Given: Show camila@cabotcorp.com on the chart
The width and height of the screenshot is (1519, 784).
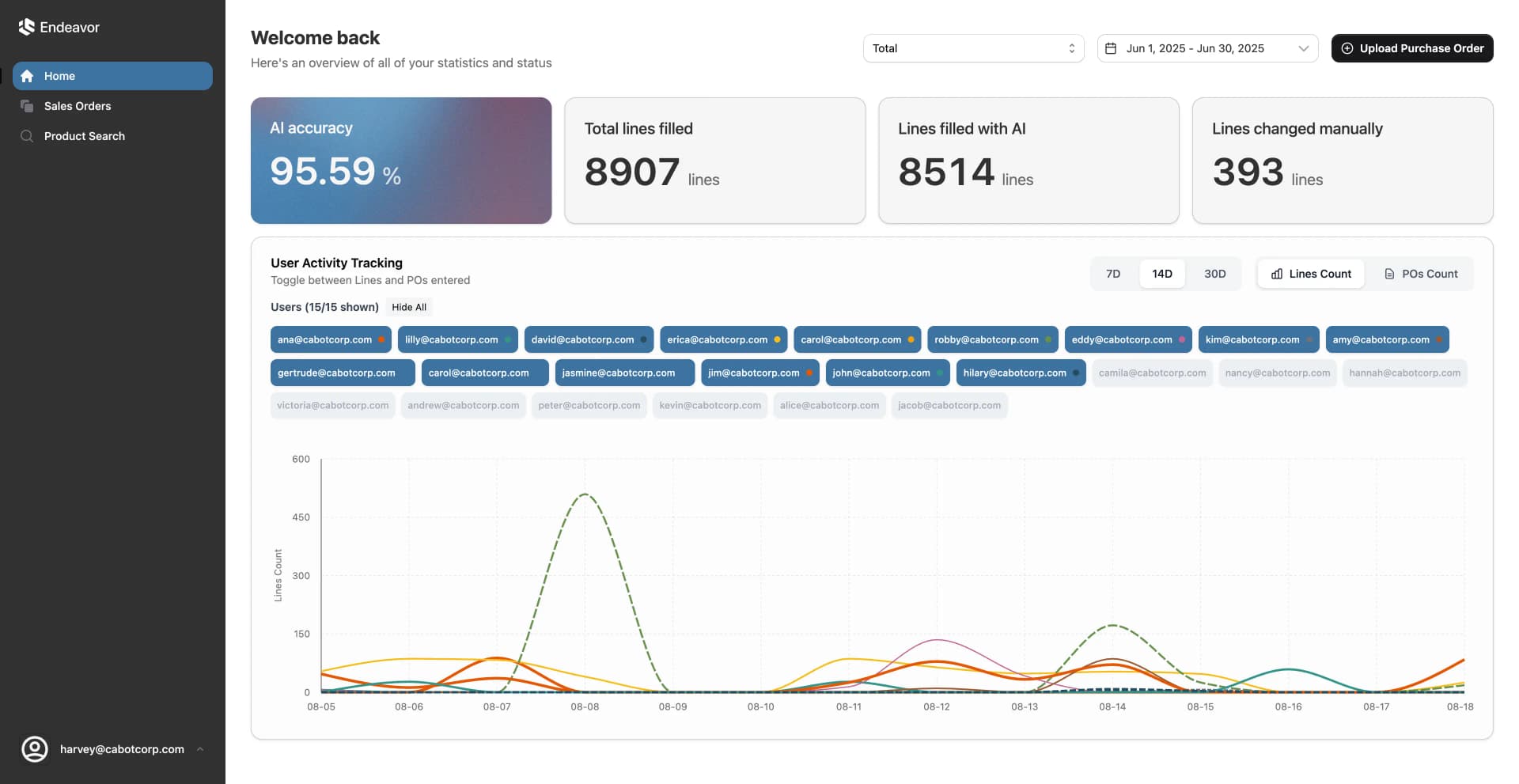Looking at the screenshot, I should tap(1152, 373).
